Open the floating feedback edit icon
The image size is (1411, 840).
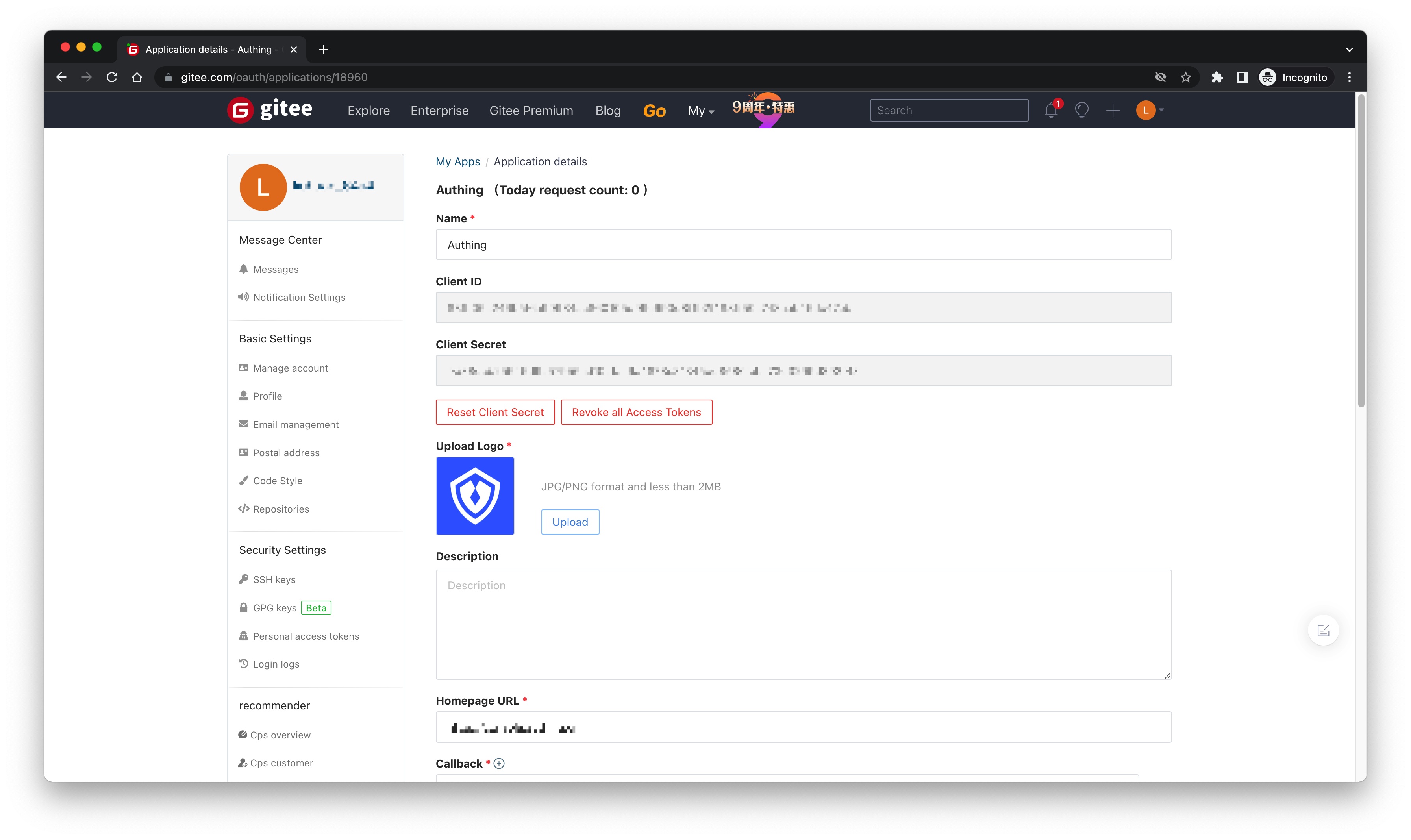[x=1323, y=631]
